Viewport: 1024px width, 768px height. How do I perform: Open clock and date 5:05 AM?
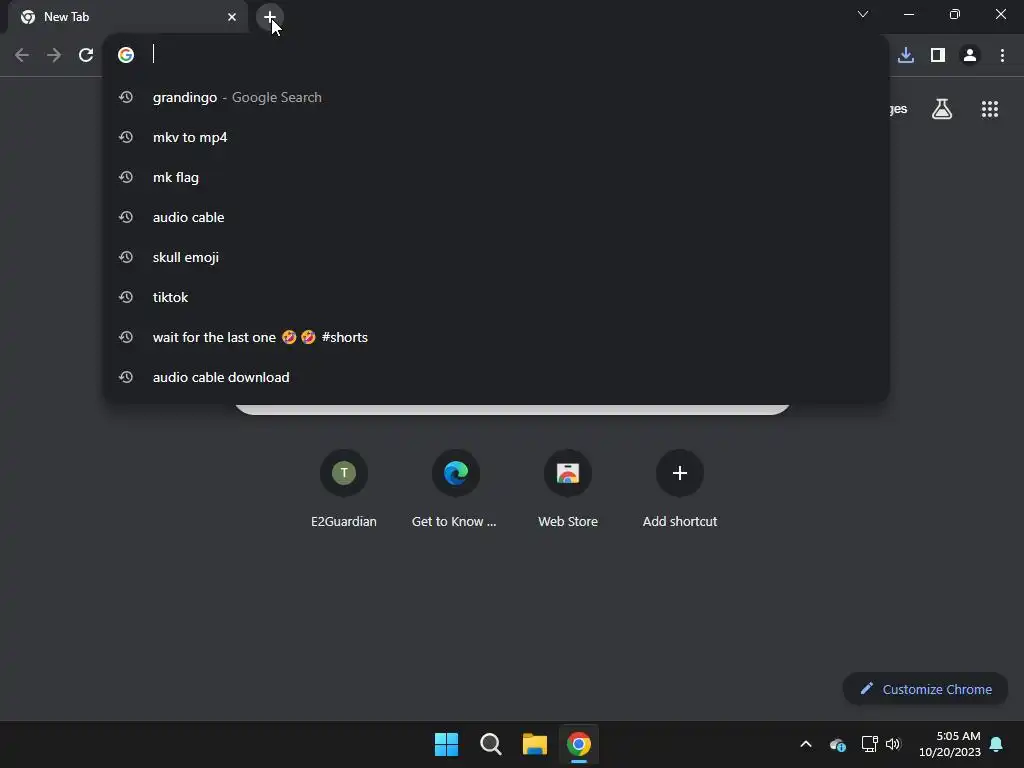[x=950, y=744]
